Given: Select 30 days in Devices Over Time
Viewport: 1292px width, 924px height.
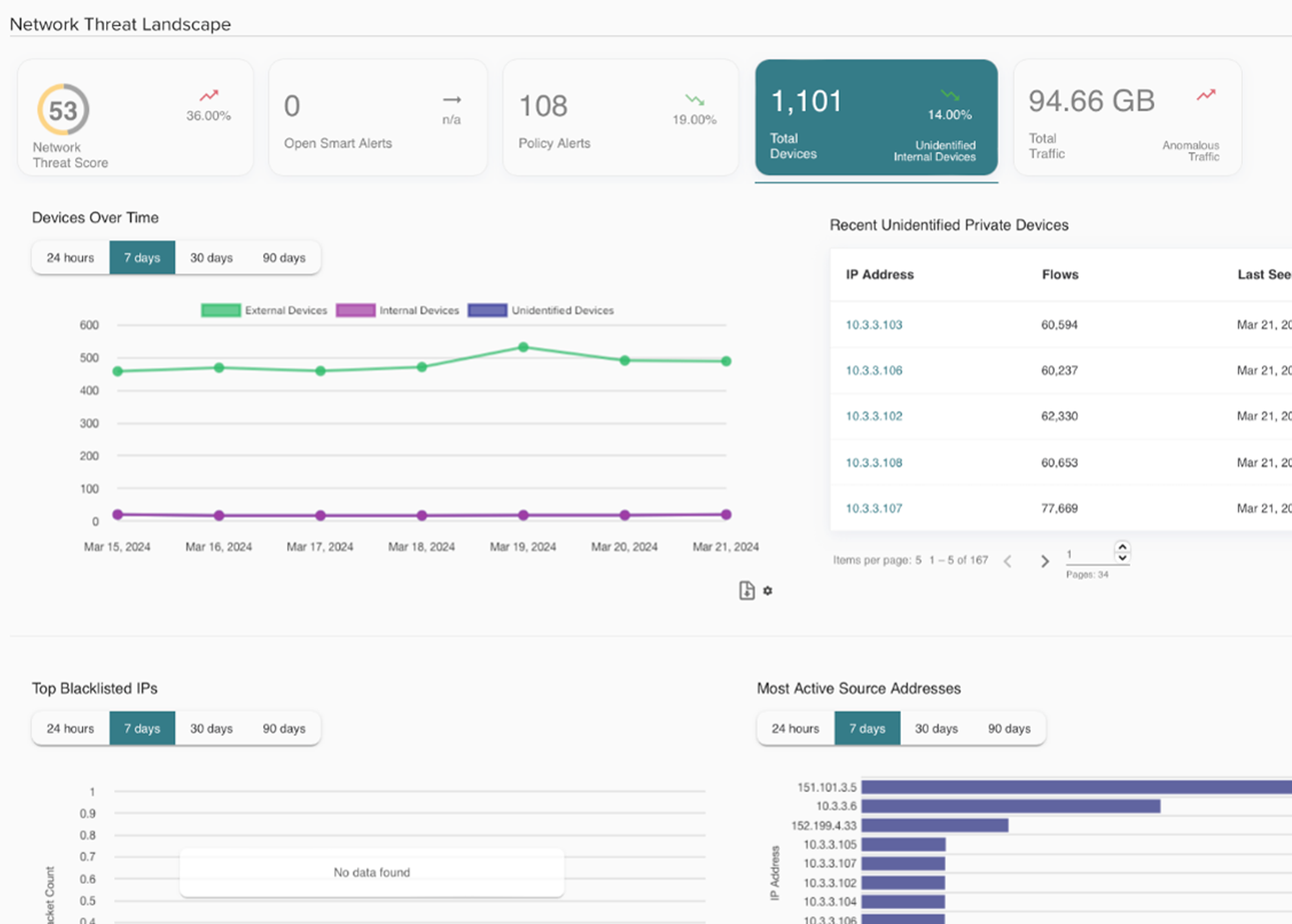Looking at the screenshot, I should (x=211, y=258).
